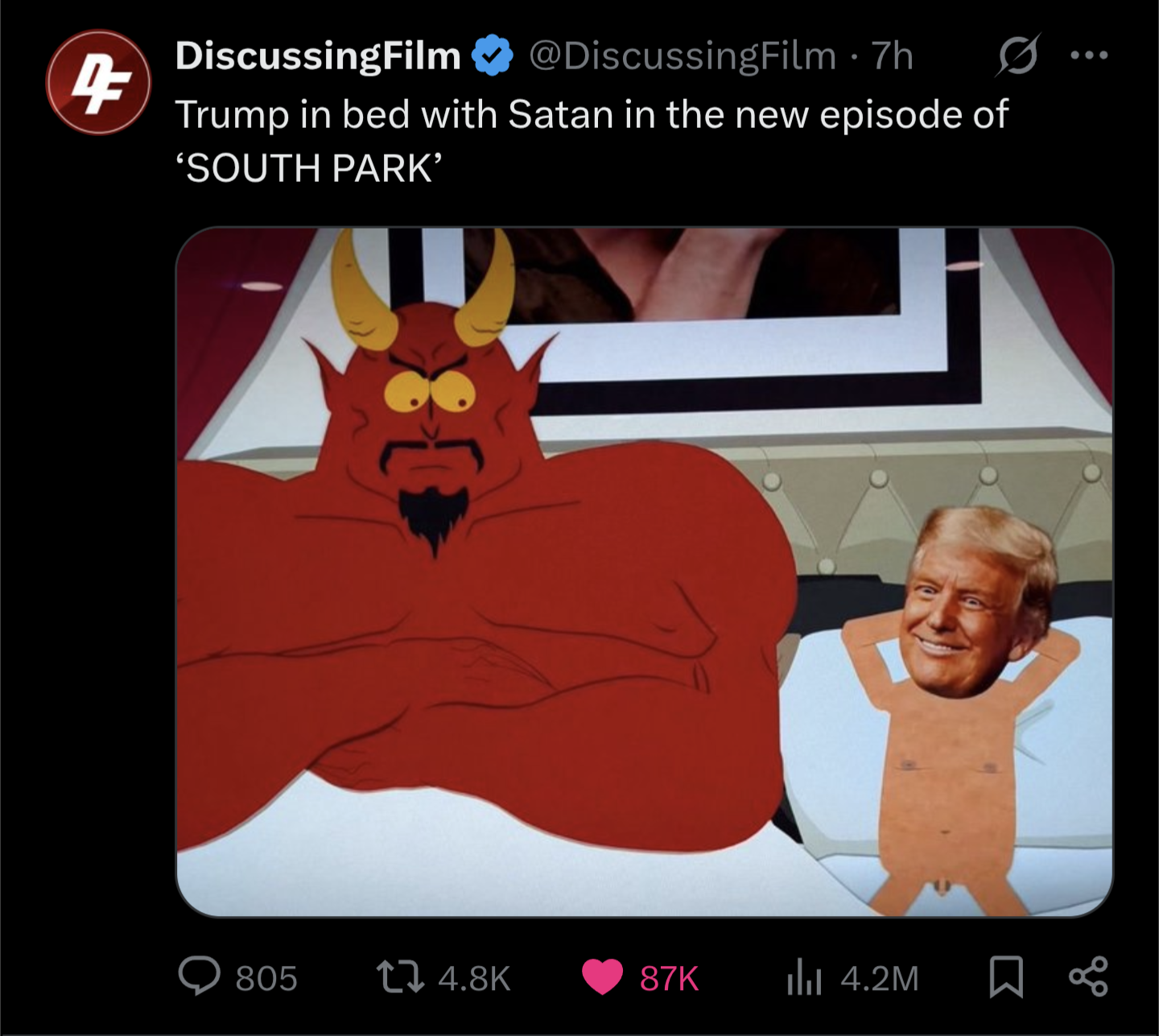Open the @DiscussingFilm handle link
The width and height of the screenshot is (1159, 1036).
(683, 56)
